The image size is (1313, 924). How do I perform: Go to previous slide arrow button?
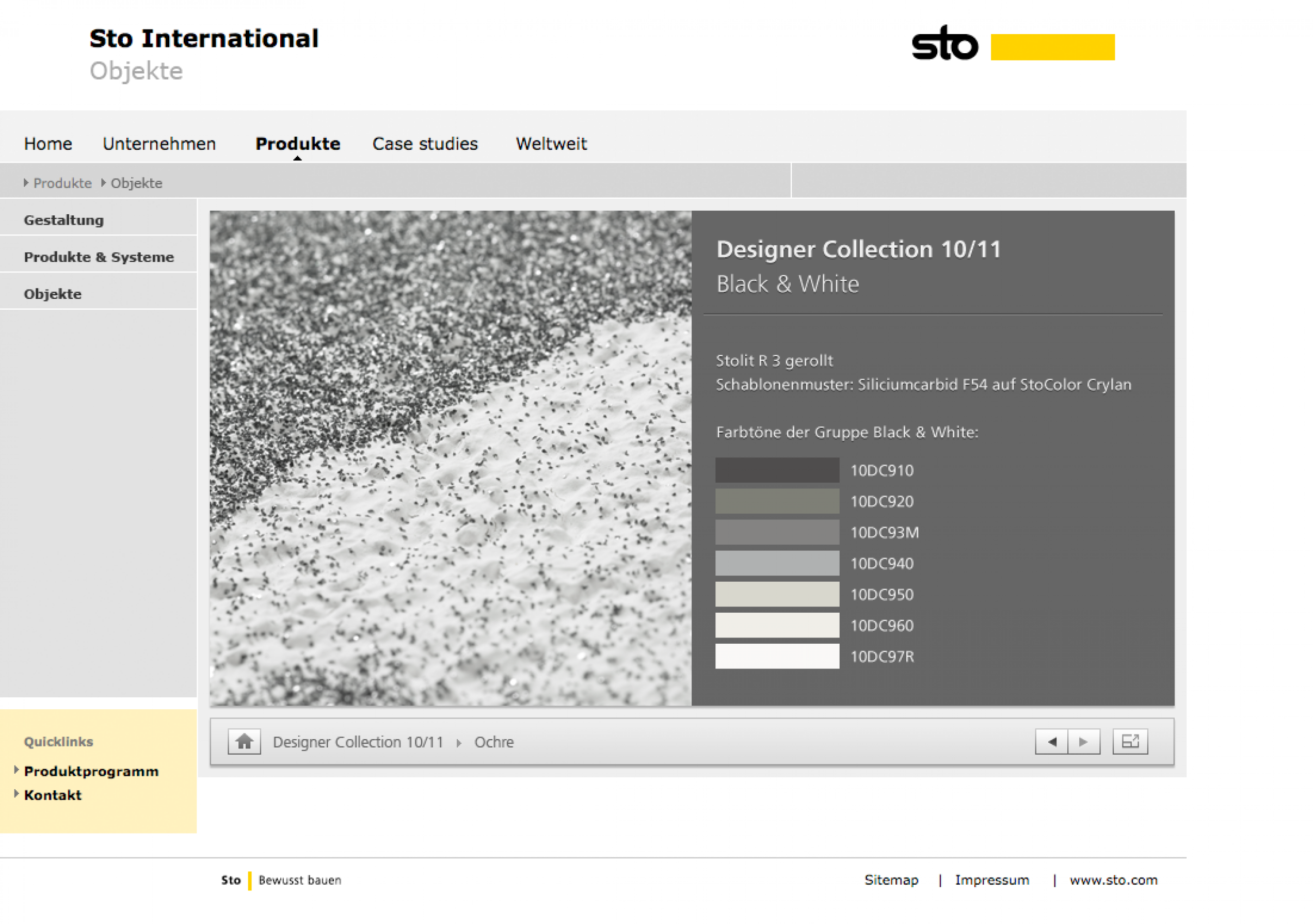pos(1051,742)
